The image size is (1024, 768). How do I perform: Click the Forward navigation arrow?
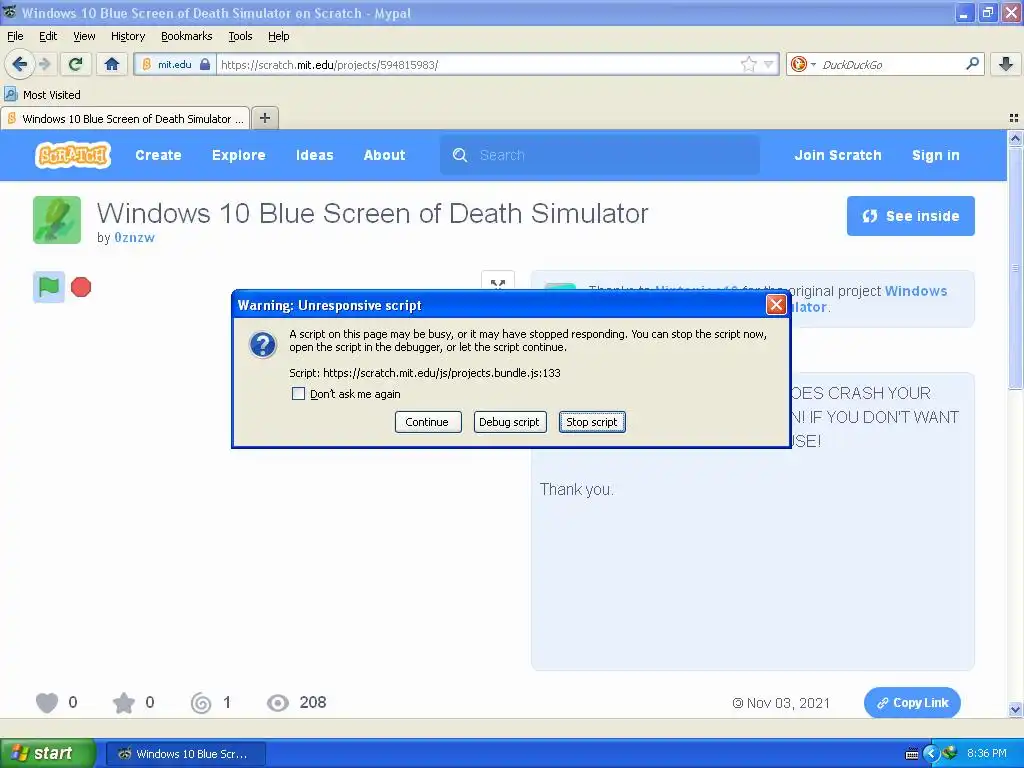point(44,64)
